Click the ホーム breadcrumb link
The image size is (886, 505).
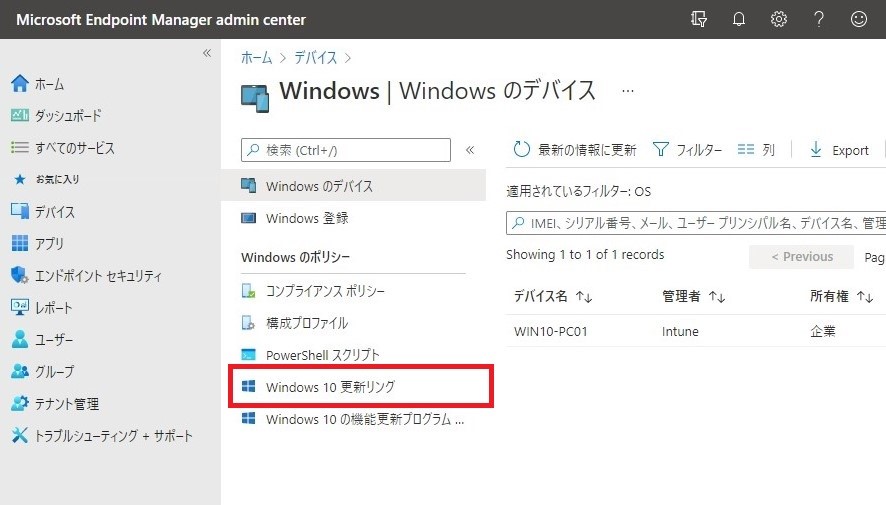pos(257,58)
